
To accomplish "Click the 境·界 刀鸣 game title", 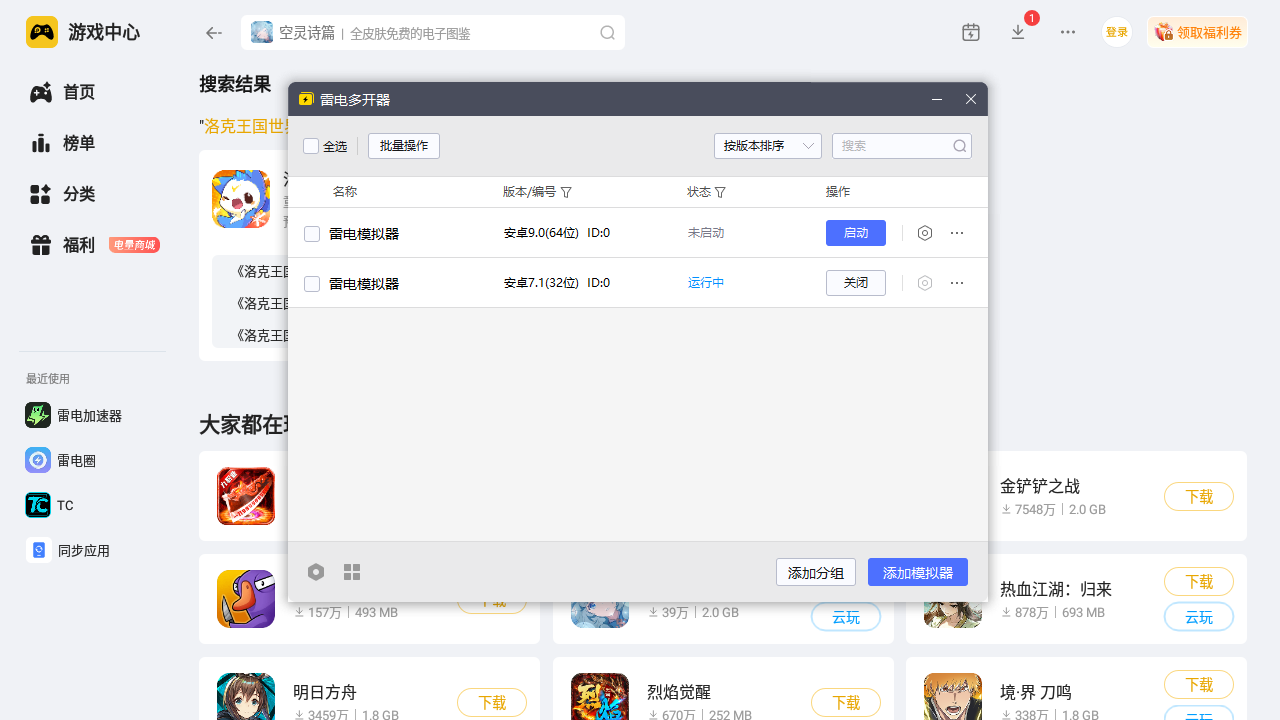I will point(1036,693).
